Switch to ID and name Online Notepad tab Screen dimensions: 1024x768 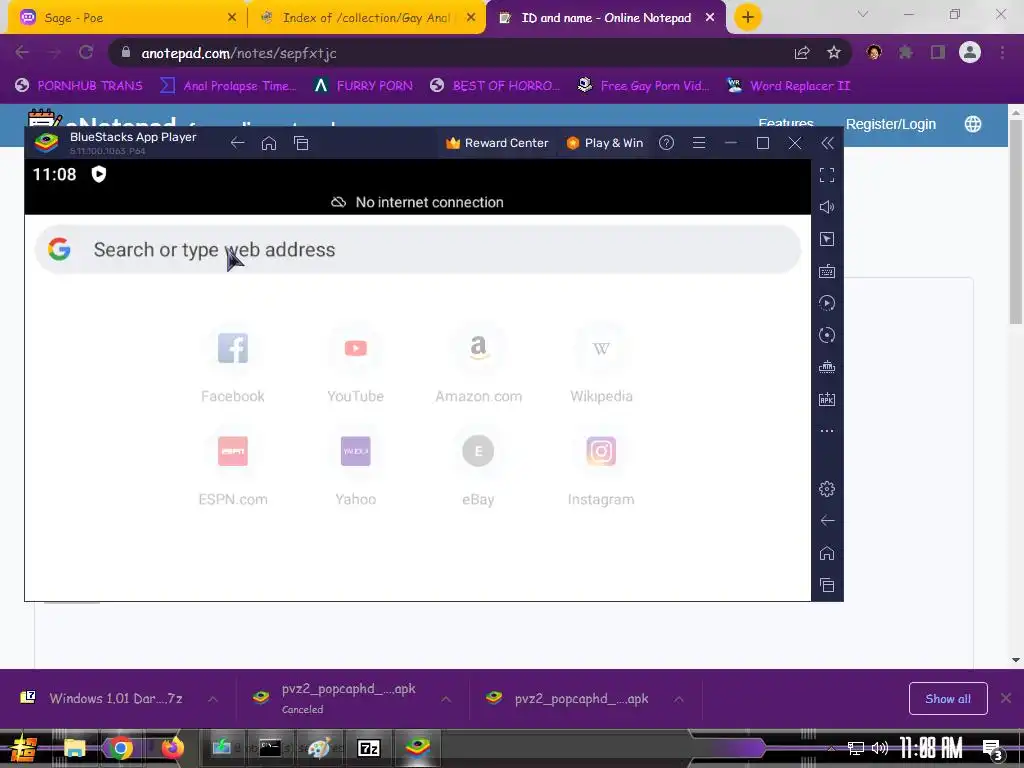[x=606, y=18]
